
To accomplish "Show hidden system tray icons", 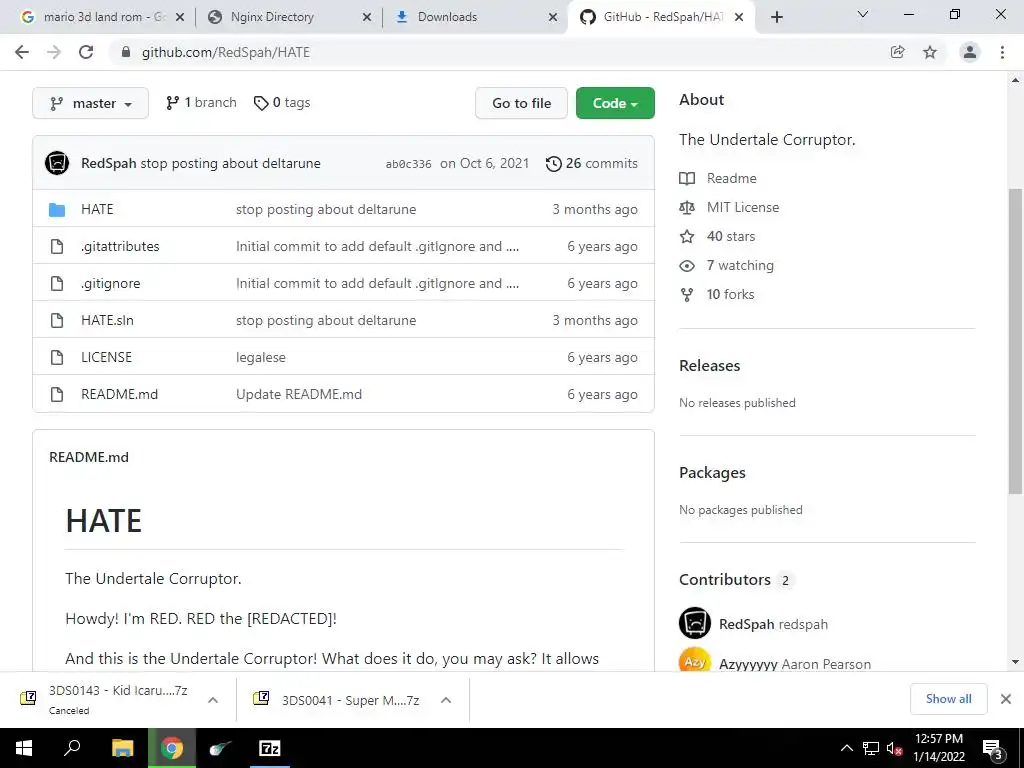I will click(x=846, y=748).
